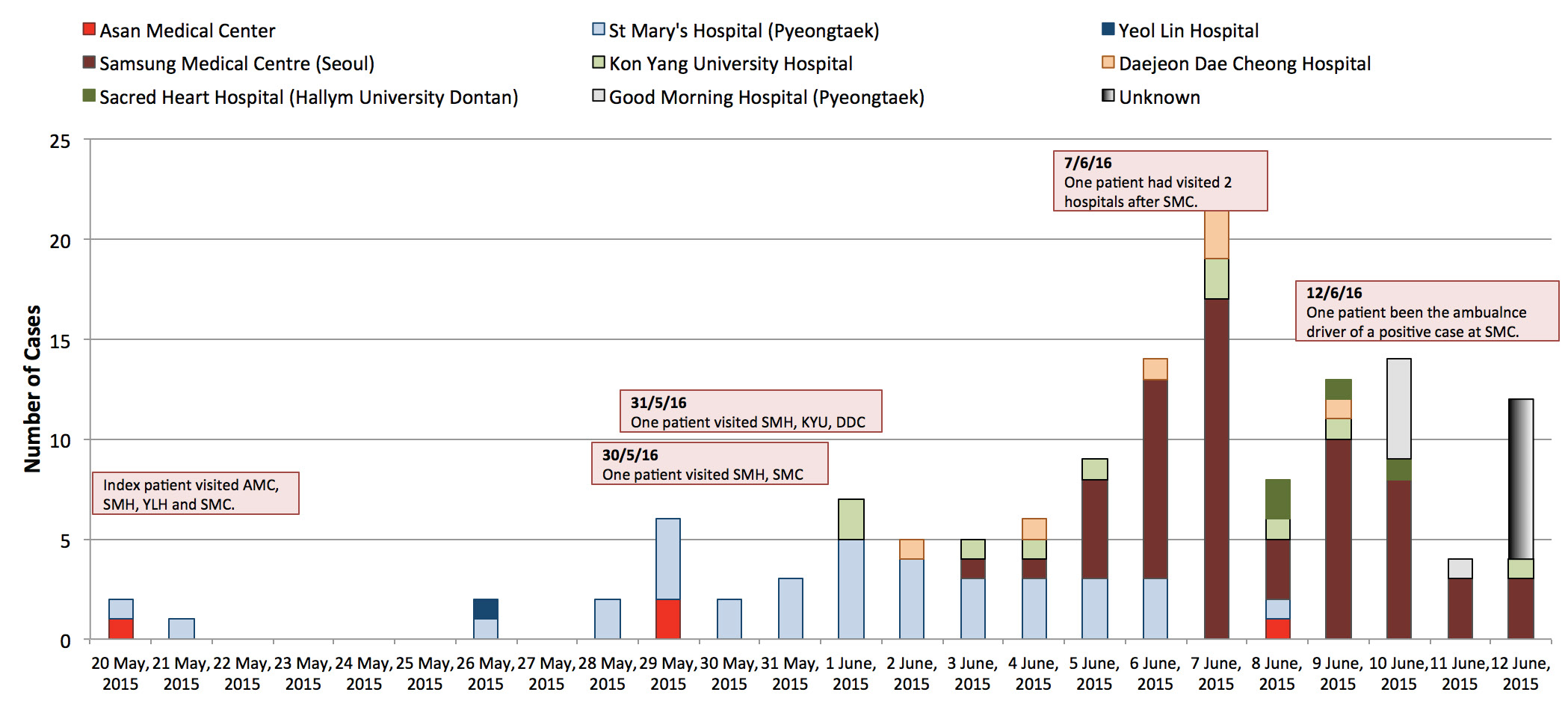Click the green Sacred Heart Hospital legend swatch
The height and width of the screenshot is (704, 1568).
pyautogui.click(x=89, y=96)
